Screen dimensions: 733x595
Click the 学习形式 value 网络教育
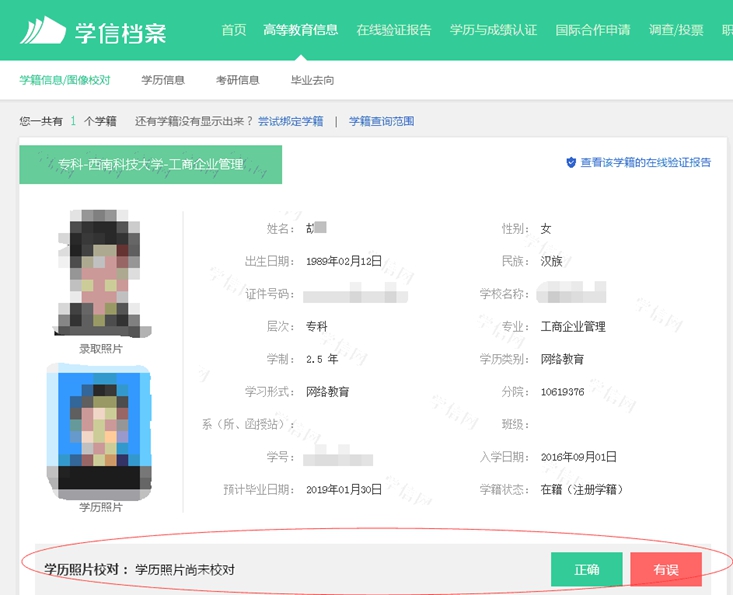coord(328,392)
